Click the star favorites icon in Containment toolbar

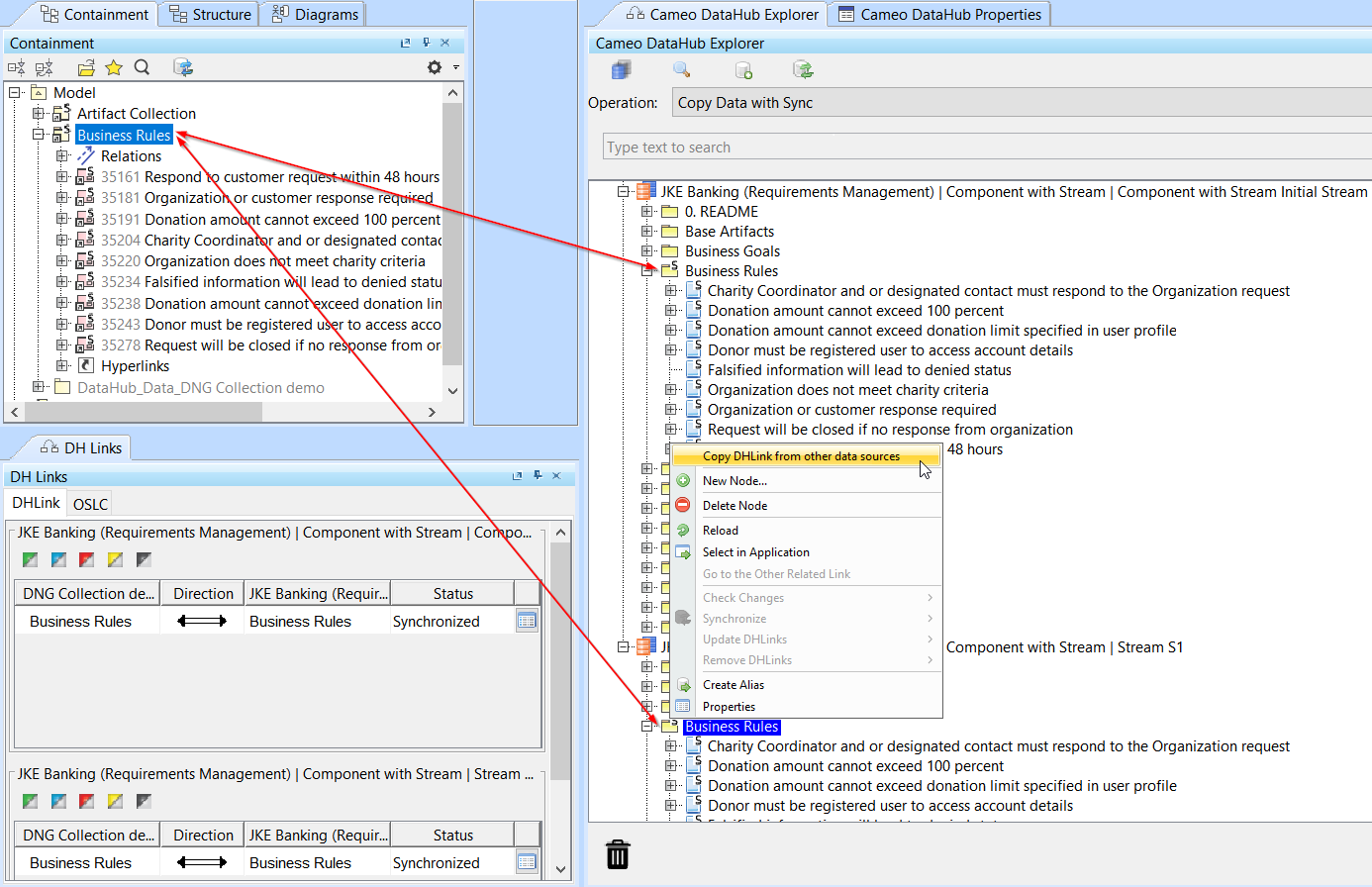click(x=114, y=67)
